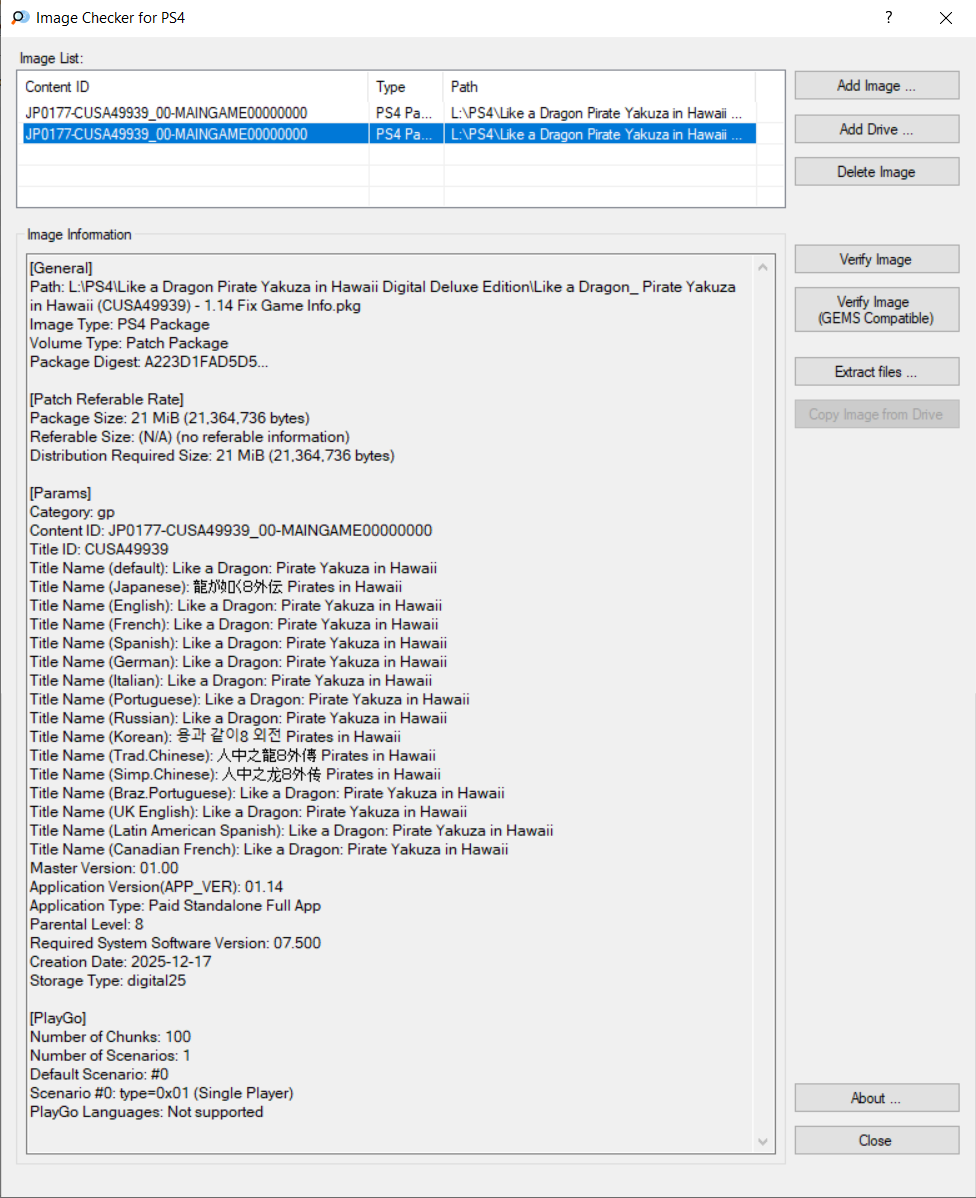Click the help question mark in title bar
976x1198 pixels.
(x=888, y=18)
